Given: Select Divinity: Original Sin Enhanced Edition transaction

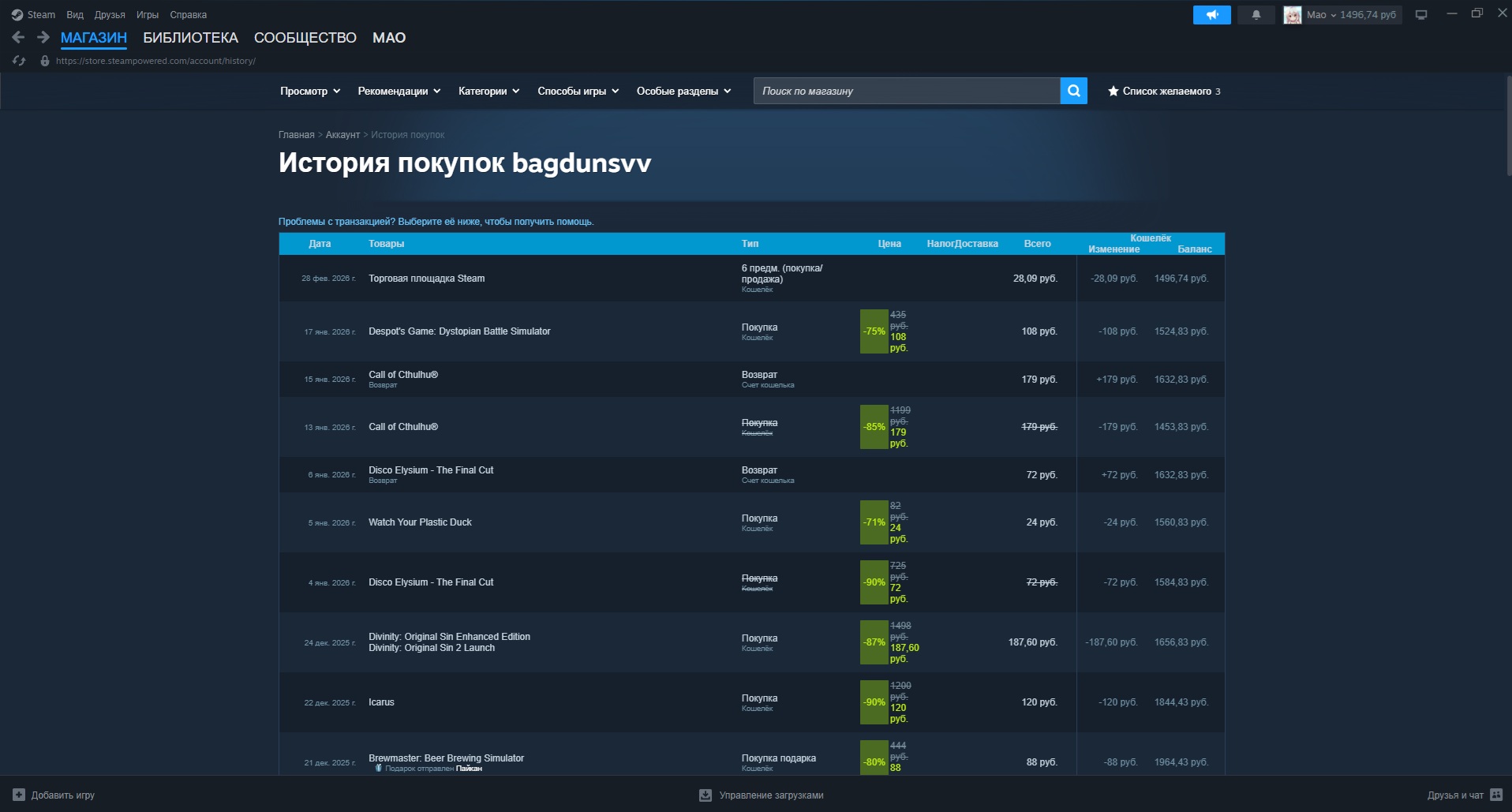Looking at the screenshot, I should coord(751,642).
